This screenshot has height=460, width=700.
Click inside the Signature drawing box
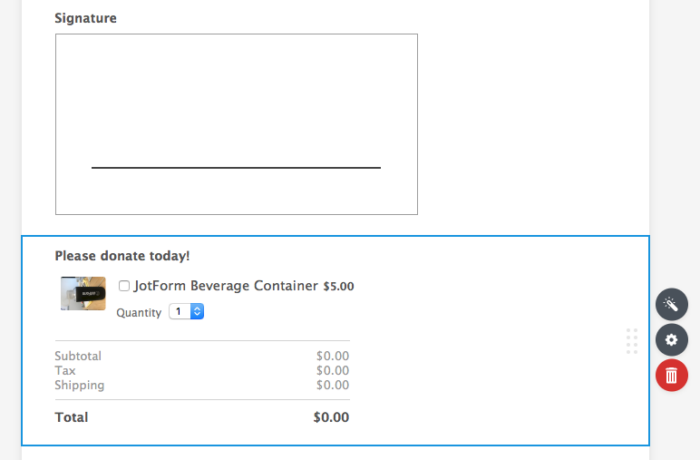click(x=236, y=100)
